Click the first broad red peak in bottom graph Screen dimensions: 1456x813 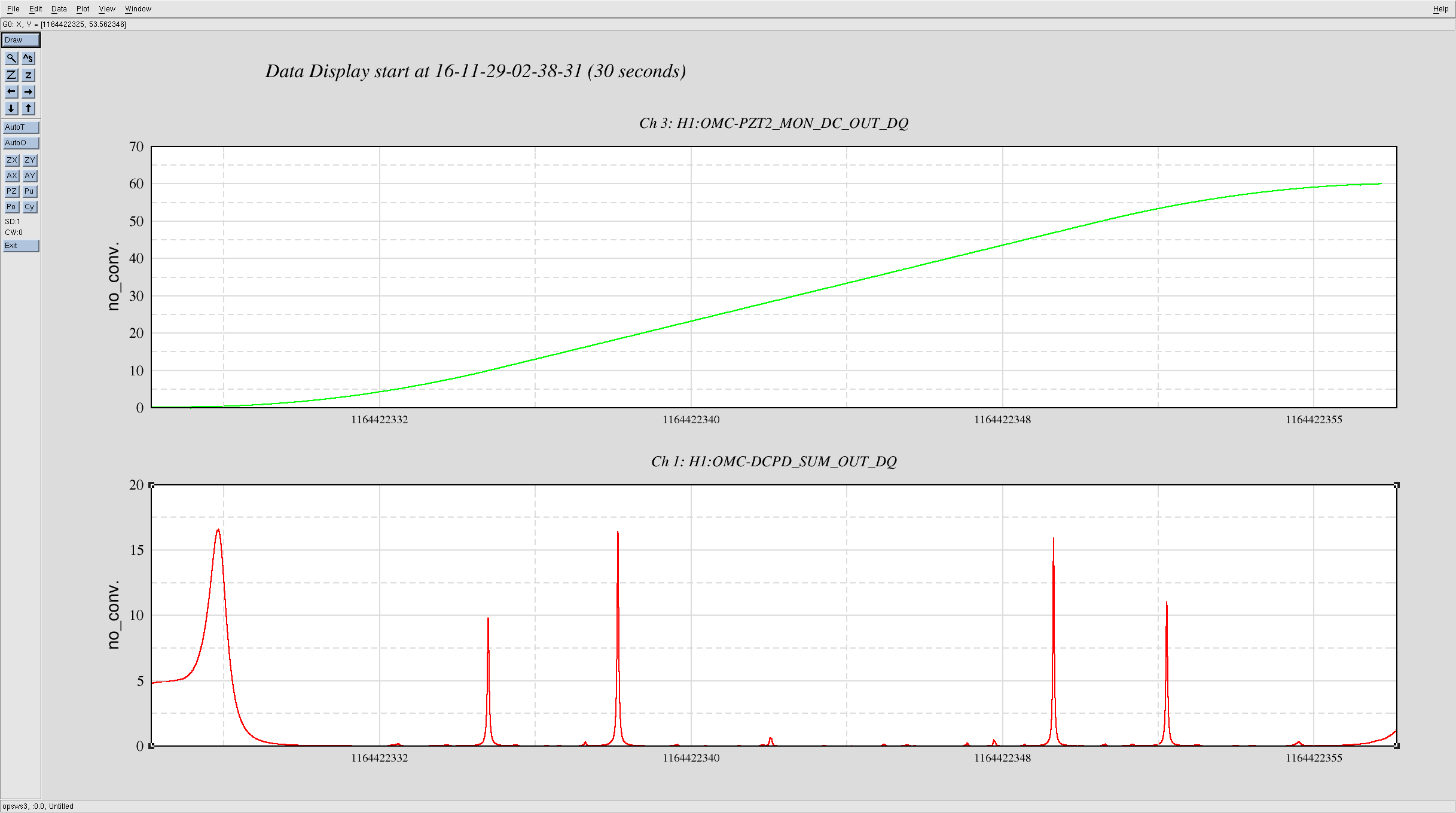click(x=218, y=531)
